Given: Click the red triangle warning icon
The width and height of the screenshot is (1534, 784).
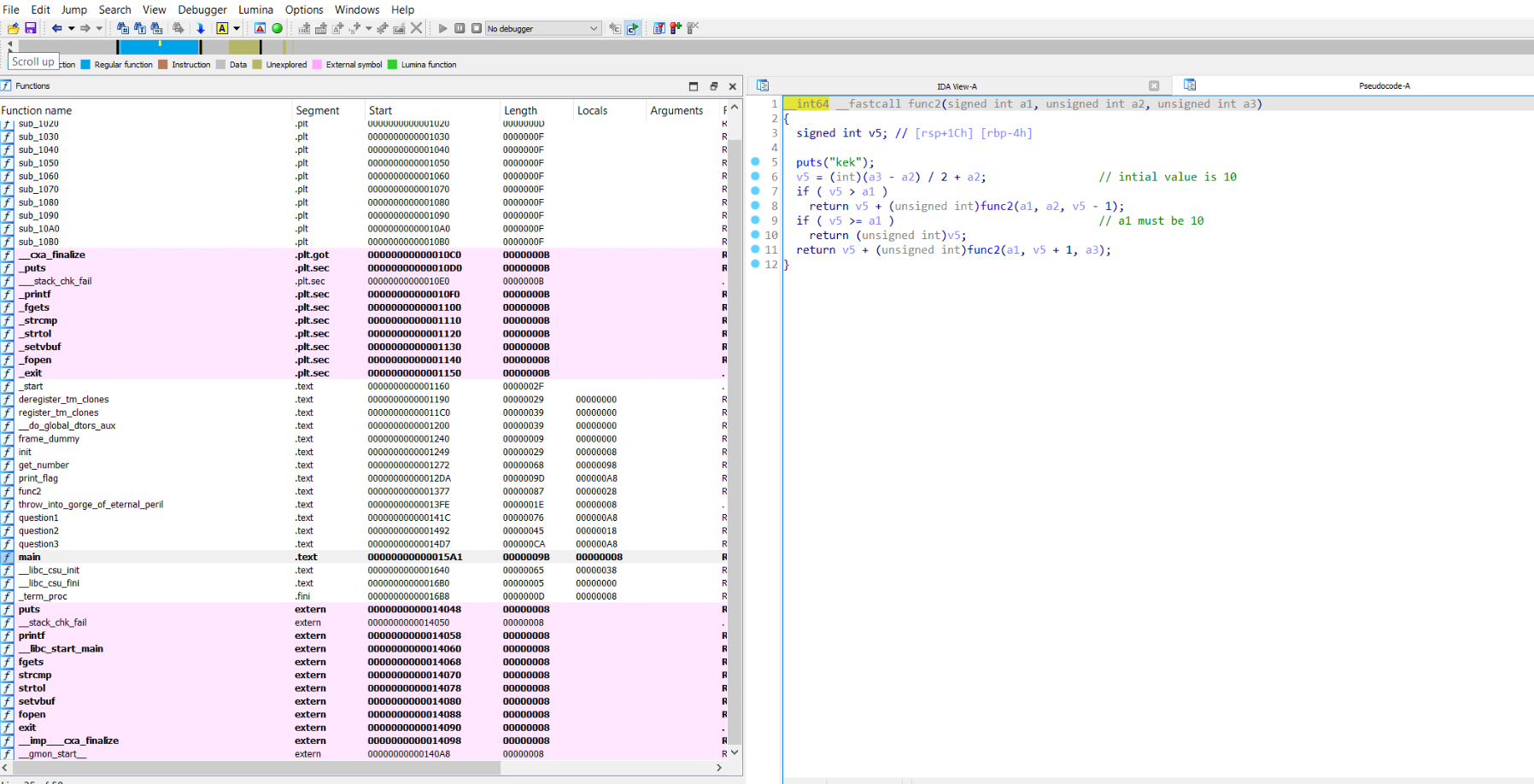Looking at the screenshot, I should tap(260, 28).
